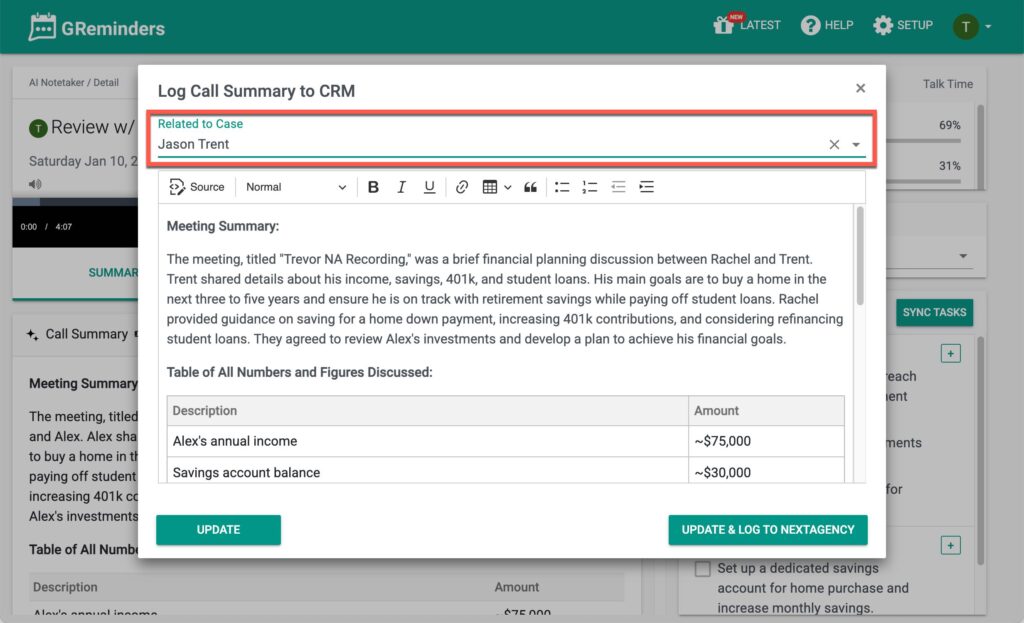Open the Help menu

pyautogui.click(x=826, y=26)
